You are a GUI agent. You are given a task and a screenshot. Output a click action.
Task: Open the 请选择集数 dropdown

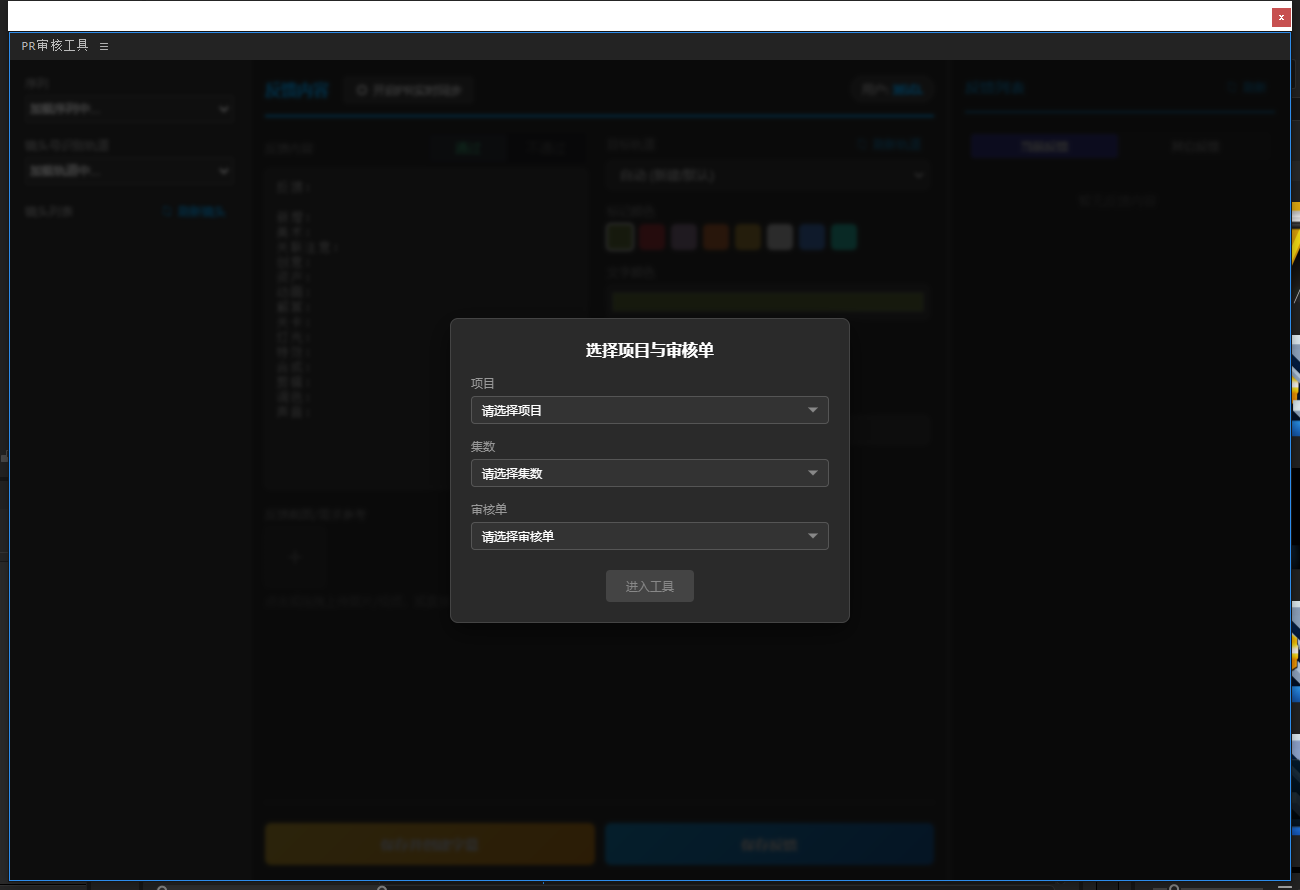649,473
